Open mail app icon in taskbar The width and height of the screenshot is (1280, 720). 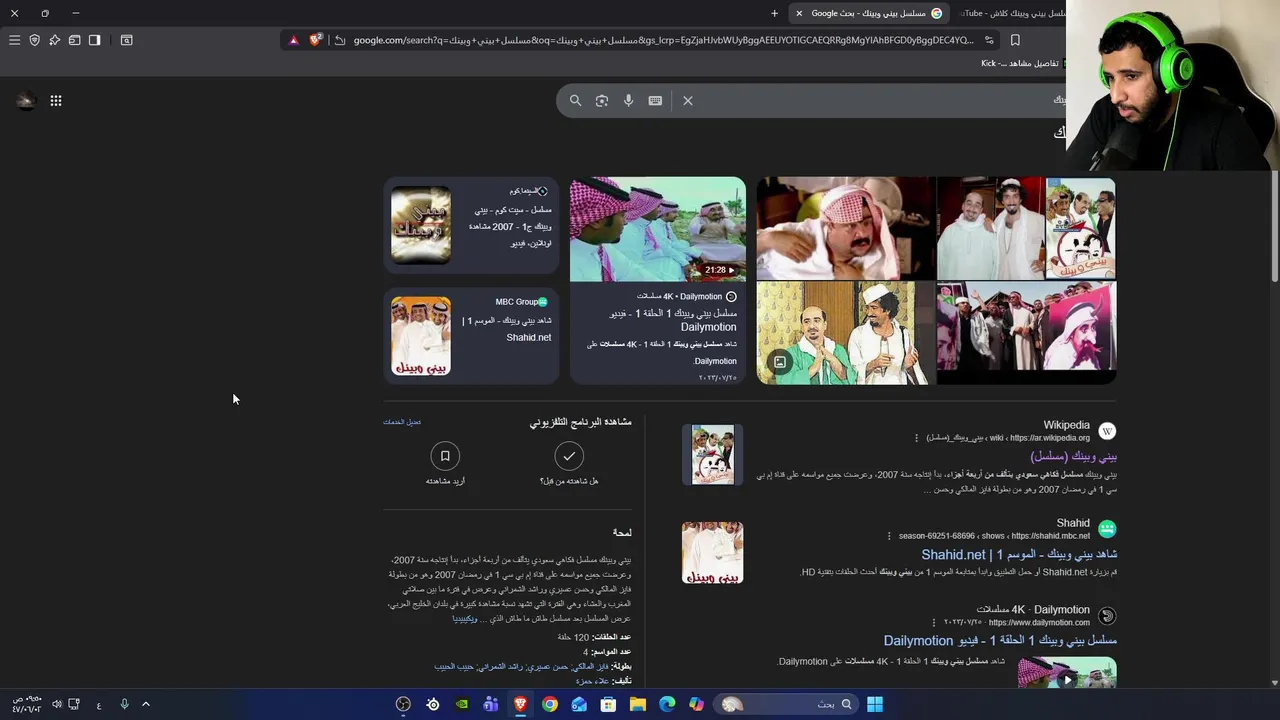579,704
